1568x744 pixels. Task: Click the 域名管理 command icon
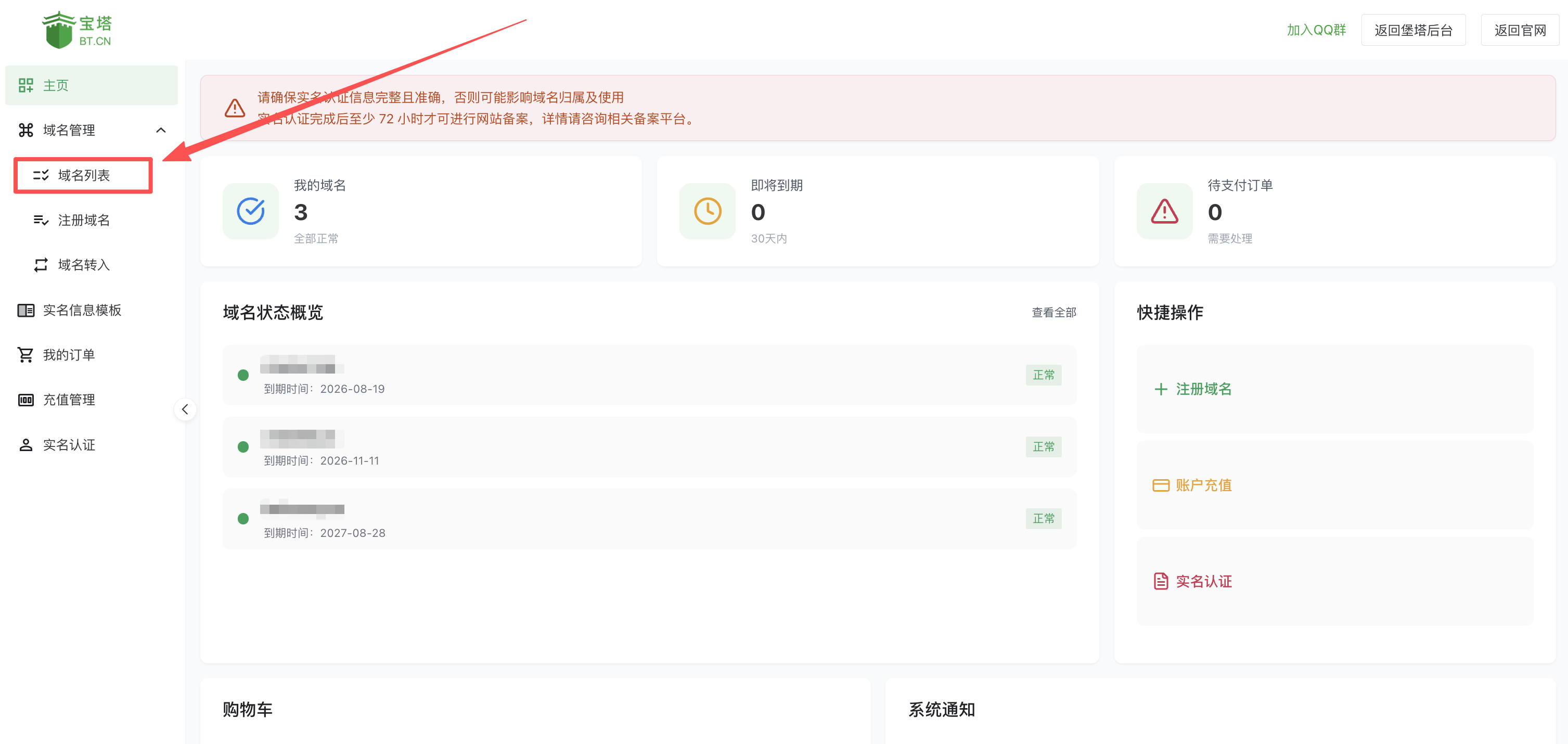(25, 130)
